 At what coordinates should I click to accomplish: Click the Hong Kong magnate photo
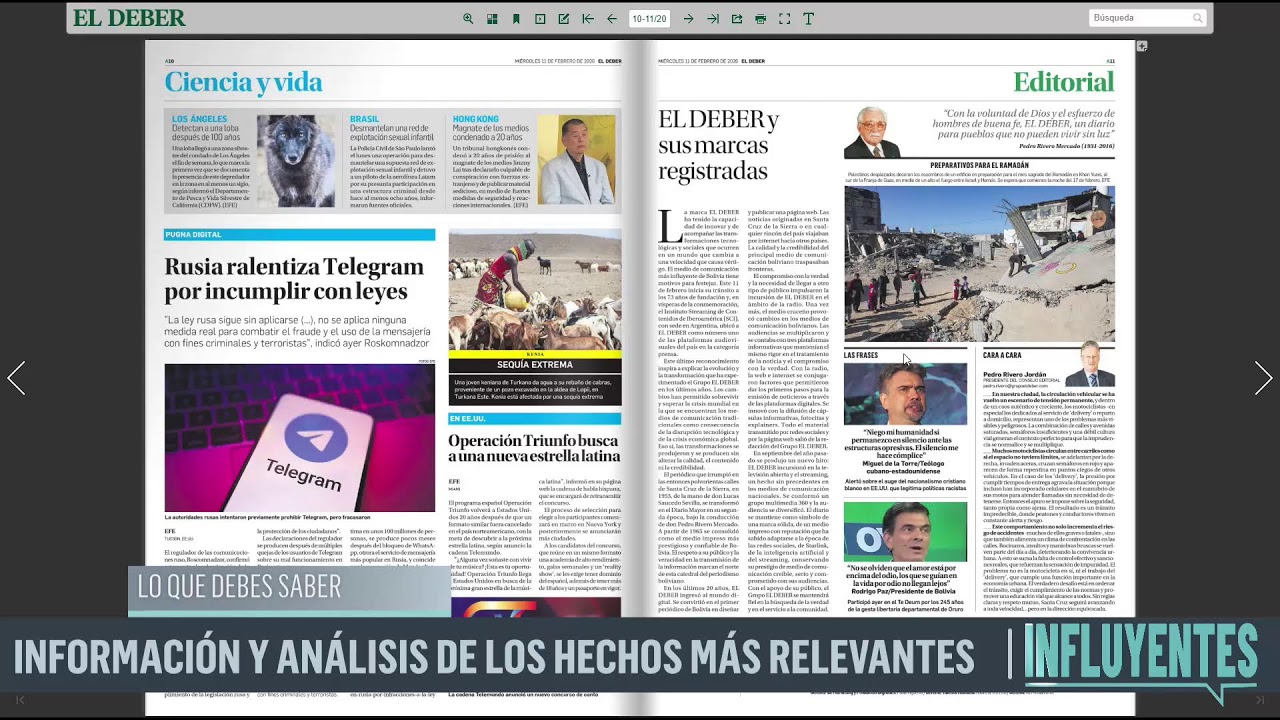pos(576,160)
